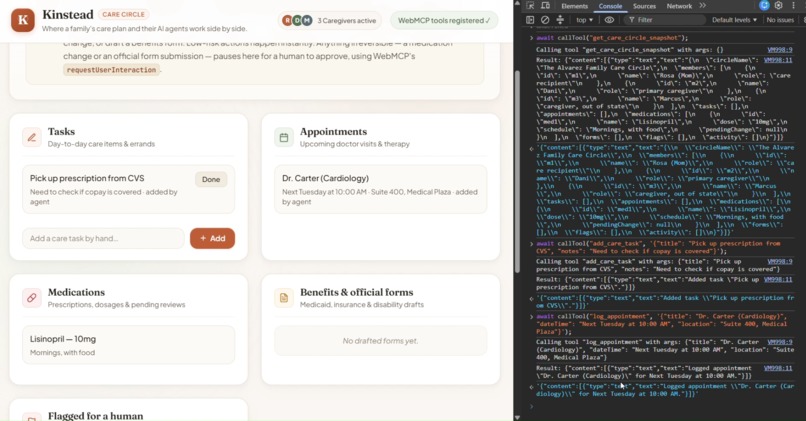Click the Kinstead K logo

[x=23, y=20]
